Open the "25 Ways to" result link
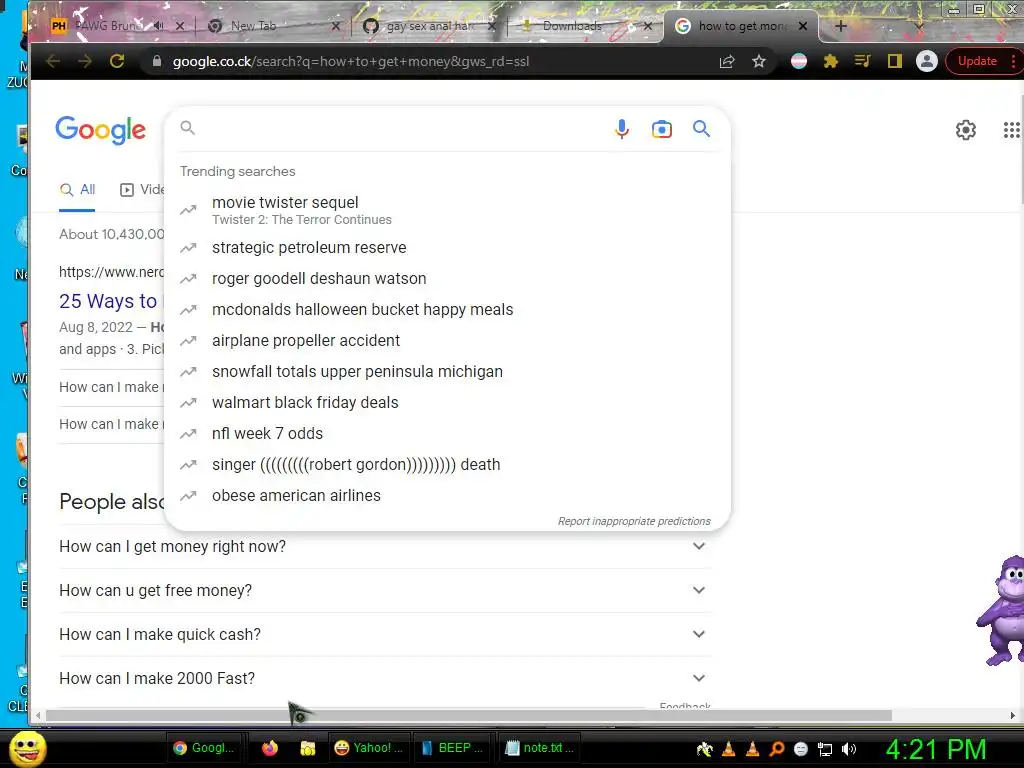1024x768 pixels. point(110,301)
